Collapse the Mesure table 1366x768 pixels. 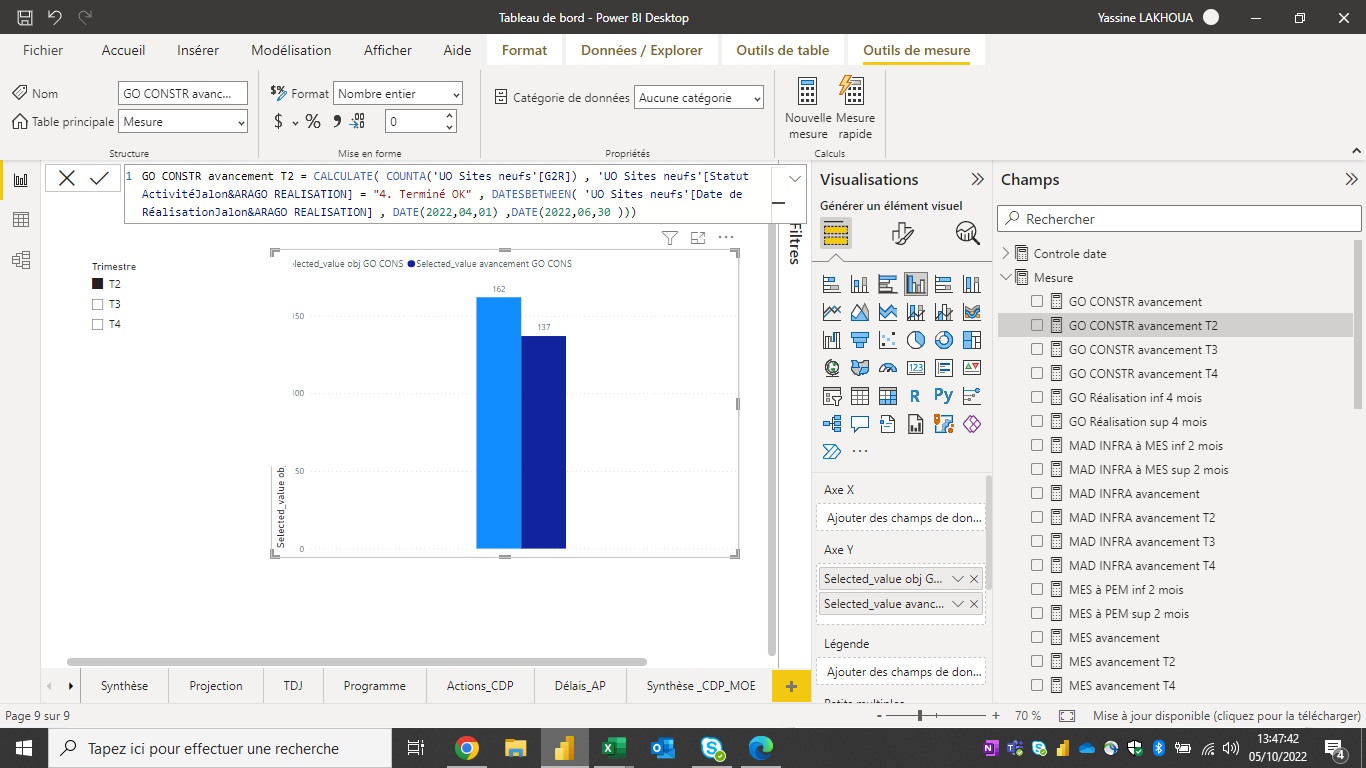1006,278
